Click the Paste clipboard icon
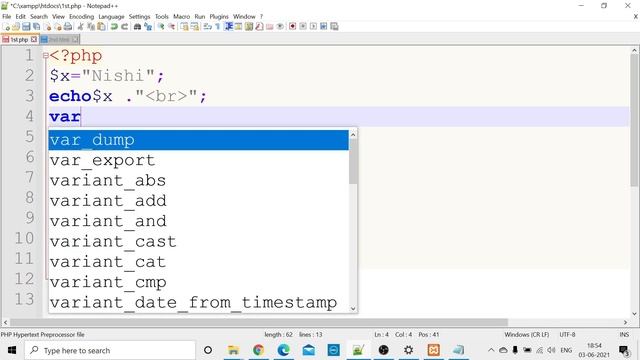The height and width of the screenshot is (360, 640). click(101, 27)
